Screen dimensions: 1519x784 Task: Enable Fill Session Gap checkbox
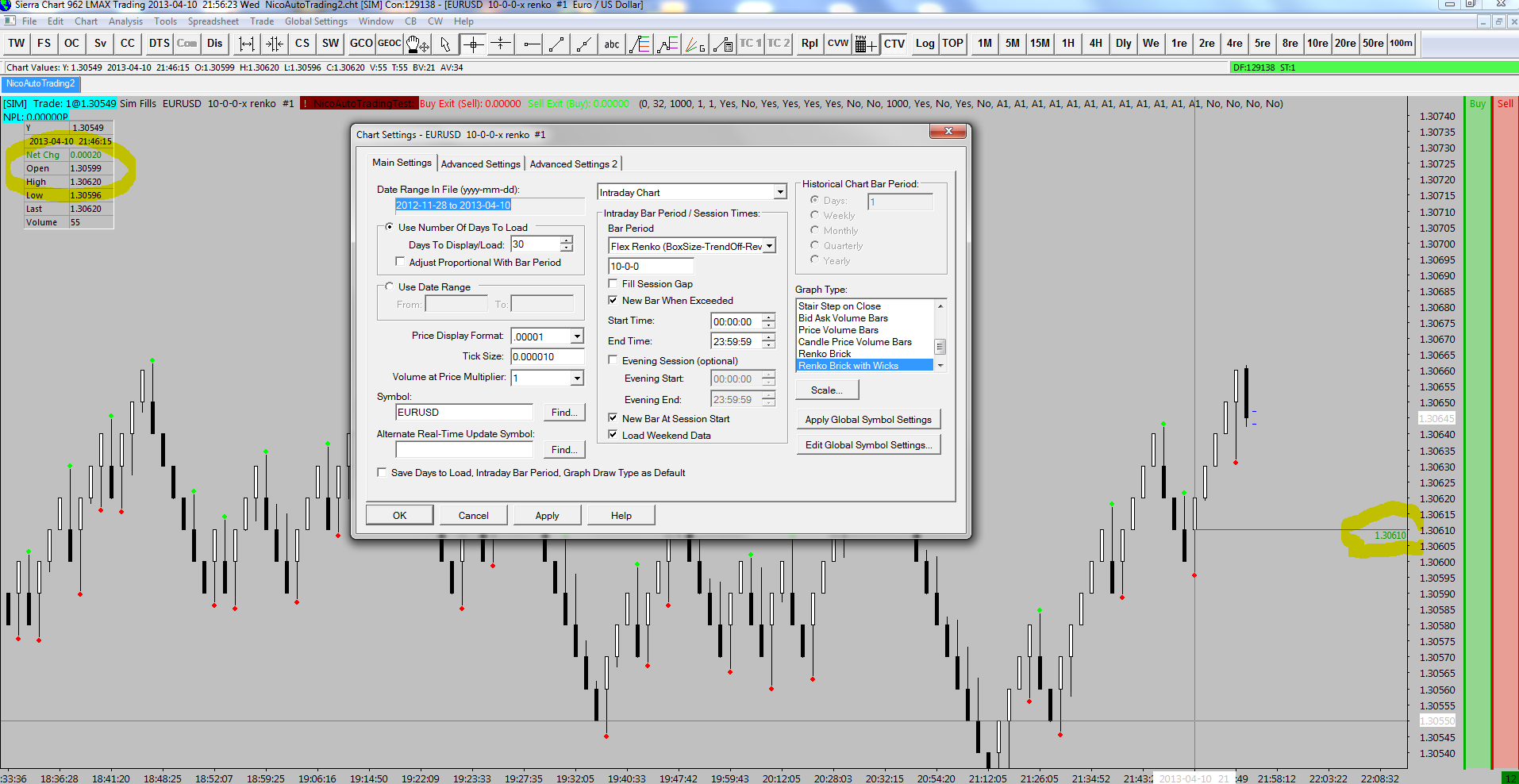coord(613,284)
